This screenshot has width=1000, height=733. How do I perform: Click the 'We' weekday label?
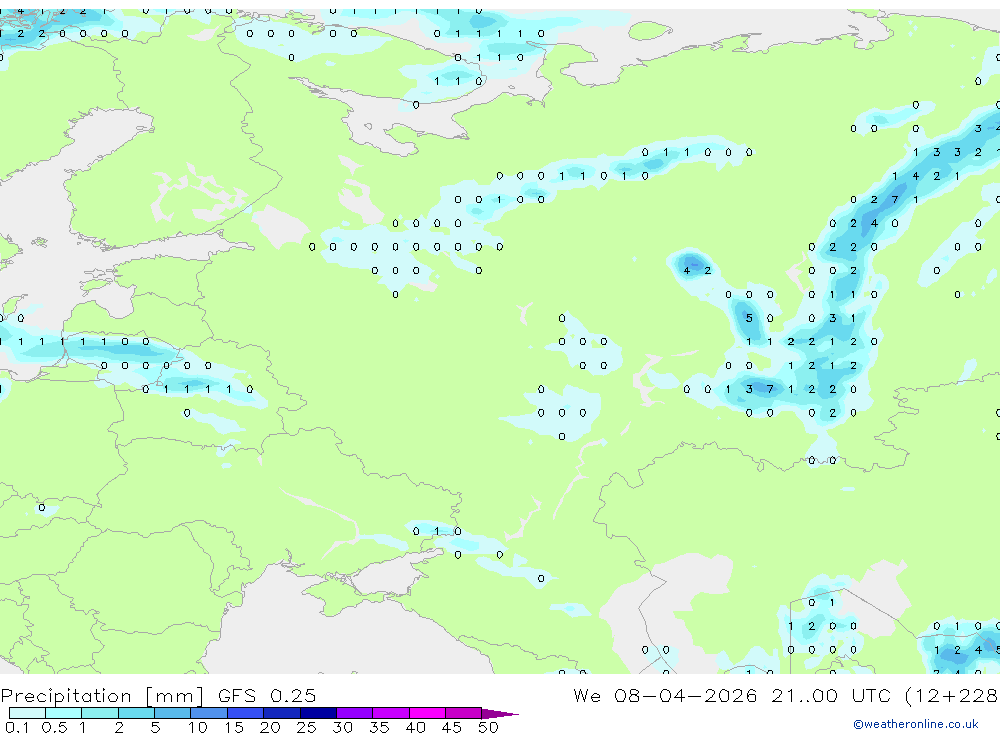click(x=587, y=695)
